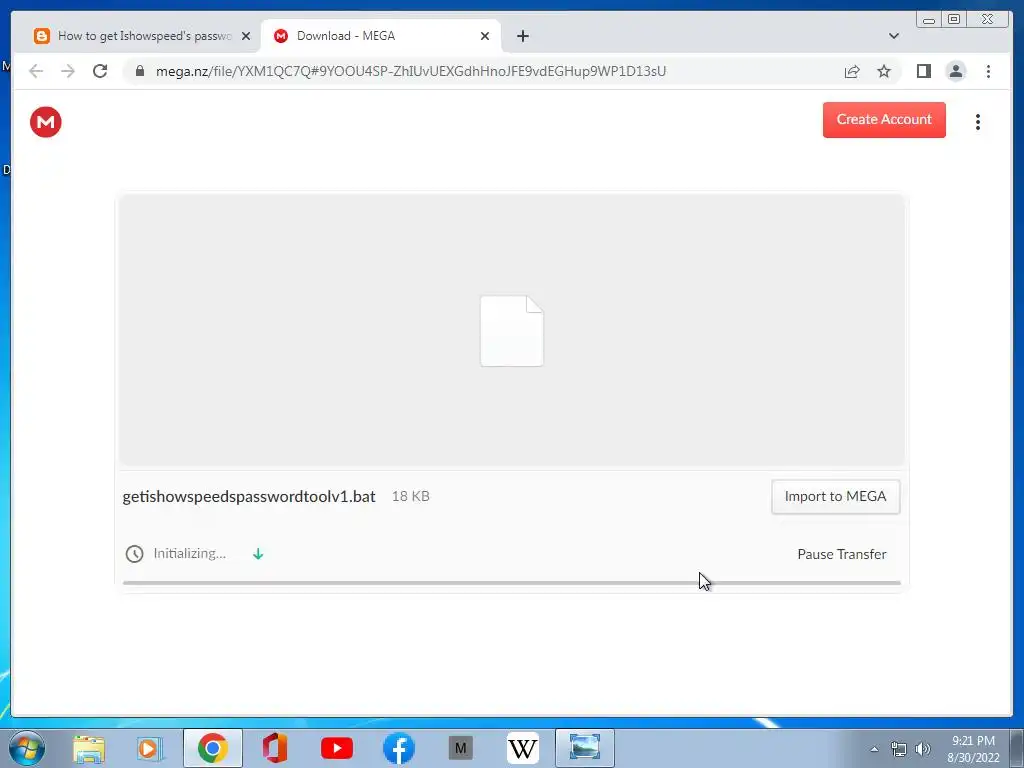Open Microsoft Office from the taskbar
Viewport: 1024px width, 768px height.
click(274, 748)
